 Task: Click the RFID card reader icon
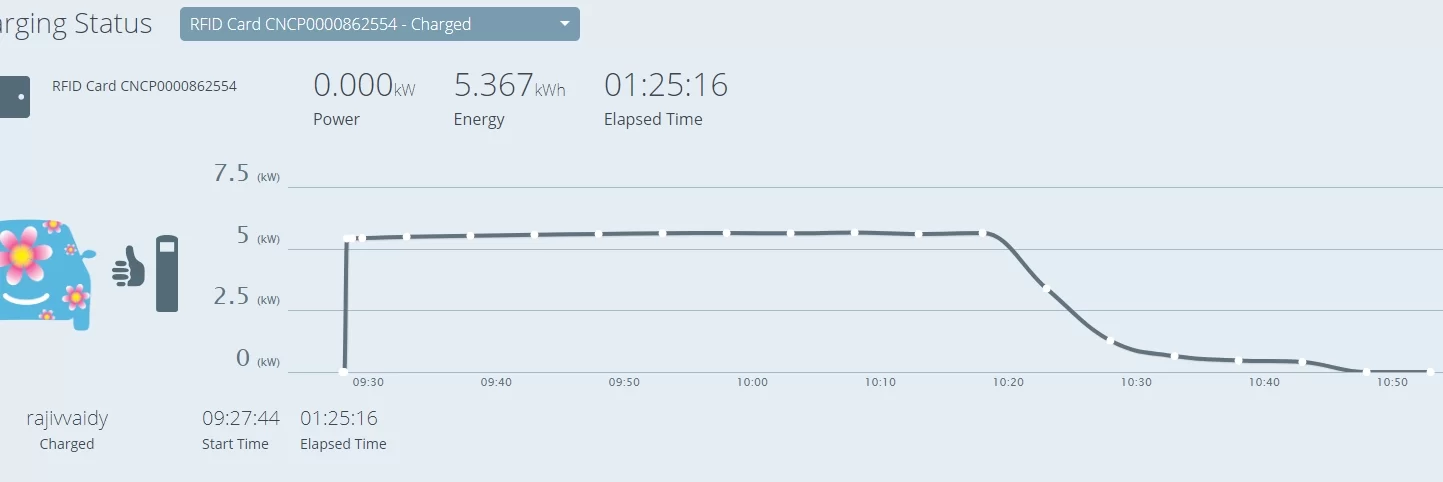tap(14, 97)
